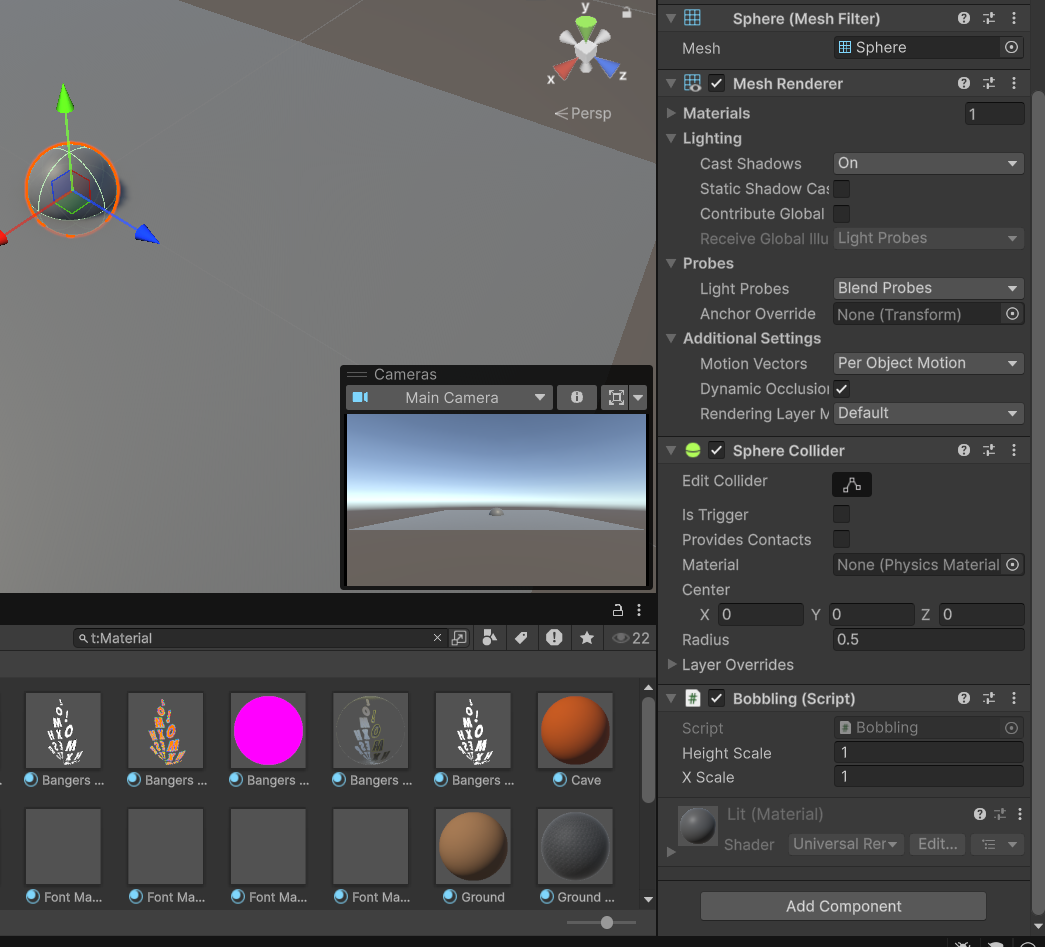This screenshot has height=947, width=1045.
Task: Open help for Sphere Collider component
Action: point(964,451)
